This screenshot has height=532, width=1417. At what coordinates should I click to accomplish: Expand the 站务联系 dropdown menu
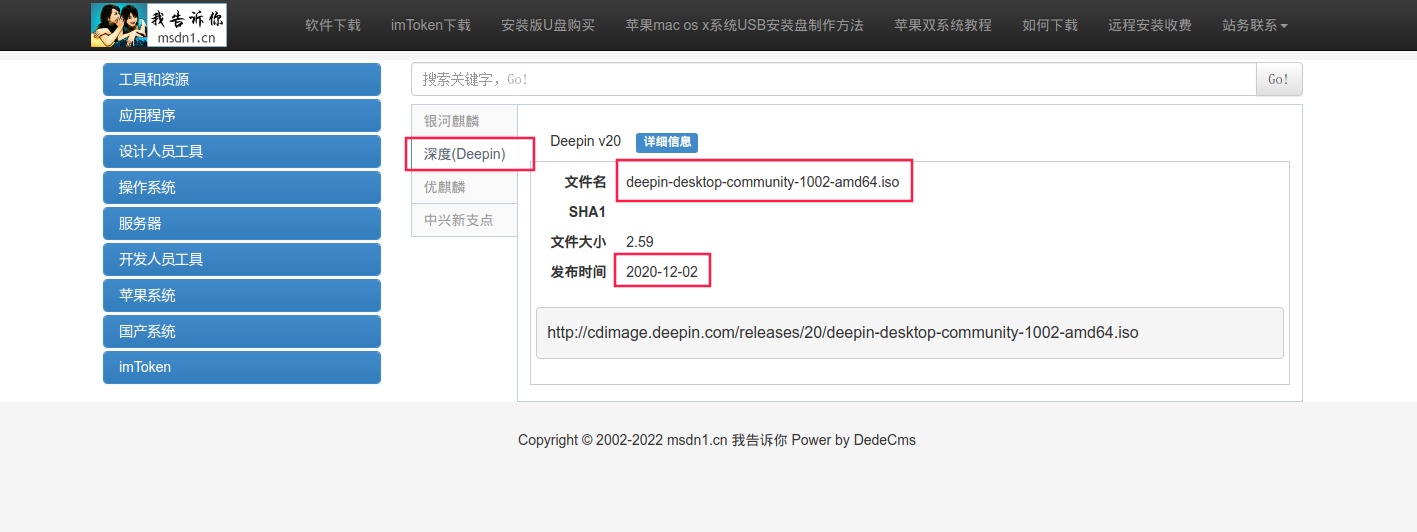click(x=1255, y=25)
